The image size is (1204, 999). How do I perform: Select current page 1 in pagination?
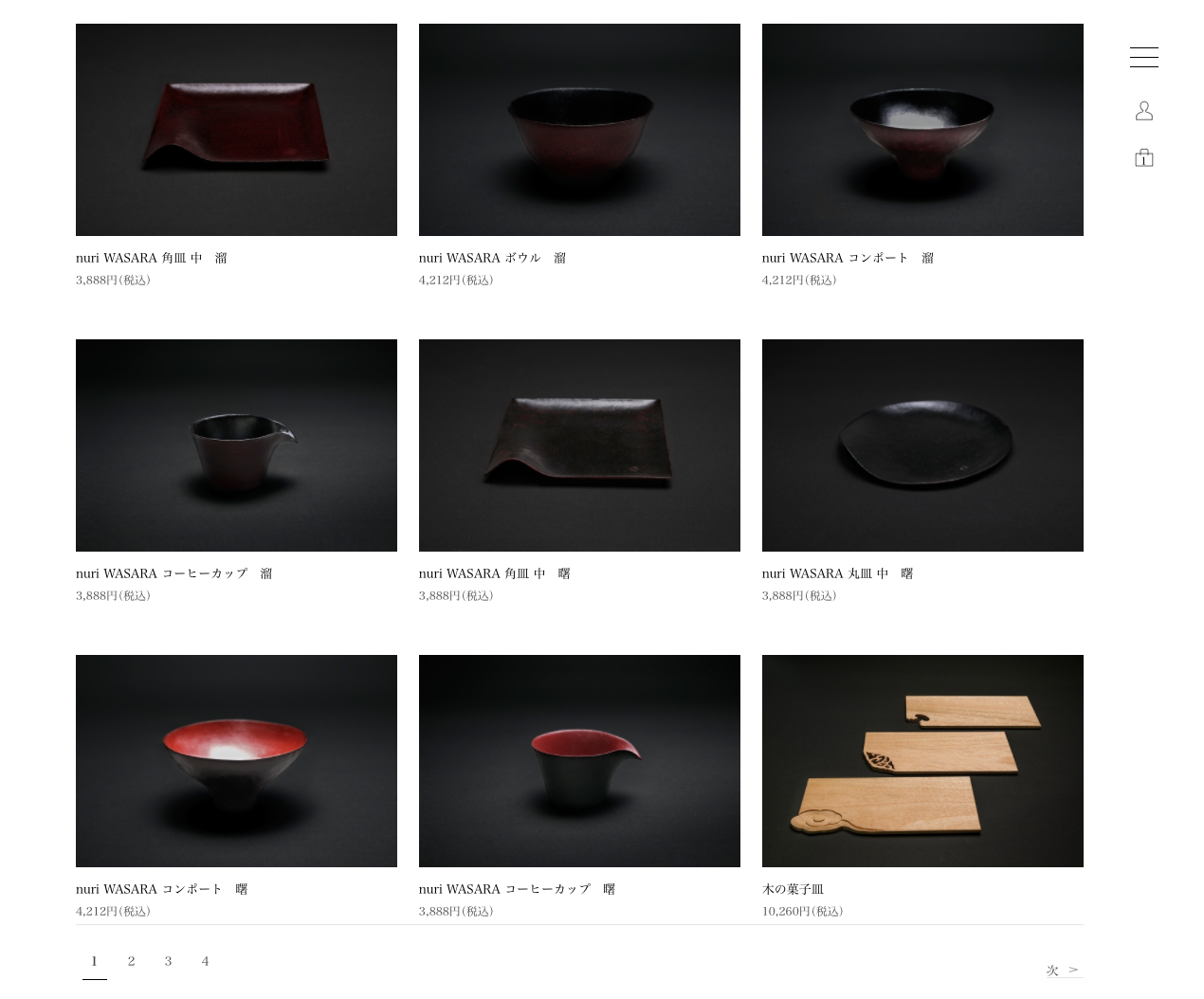[x=94, y=961]
